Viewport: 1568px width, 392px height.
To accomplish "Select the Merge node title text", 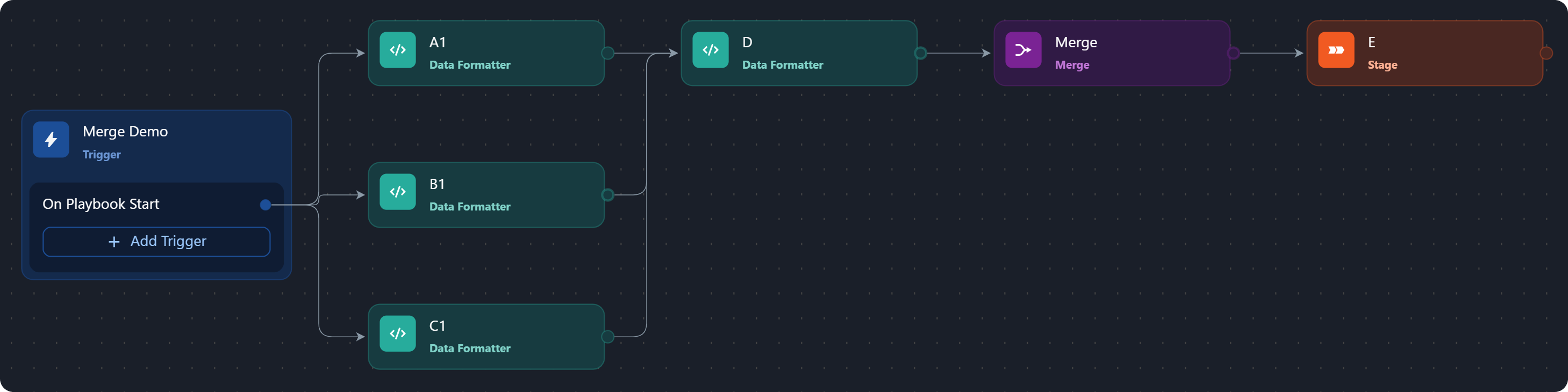I will click(1076, 42).
